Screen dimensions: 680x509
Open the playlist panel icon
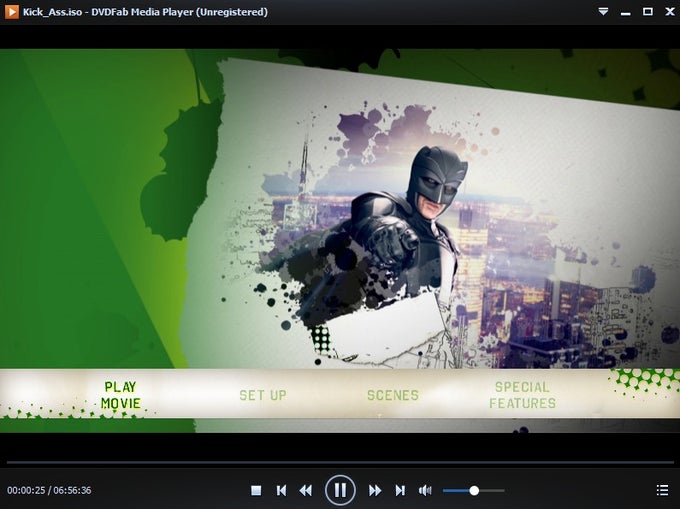pos(662,490)
